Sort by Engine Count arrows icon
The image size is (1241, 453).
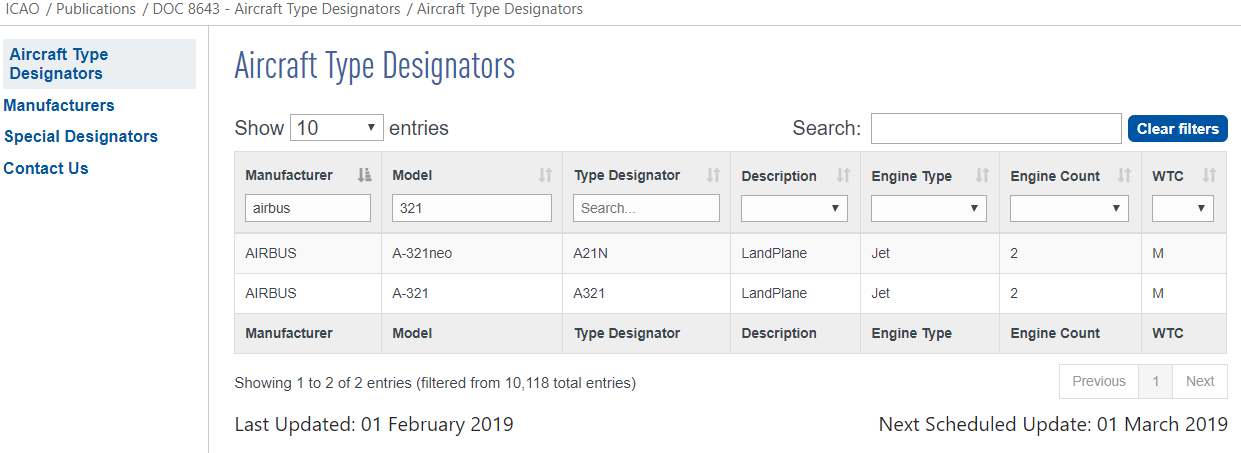[x=1124, y=175]
